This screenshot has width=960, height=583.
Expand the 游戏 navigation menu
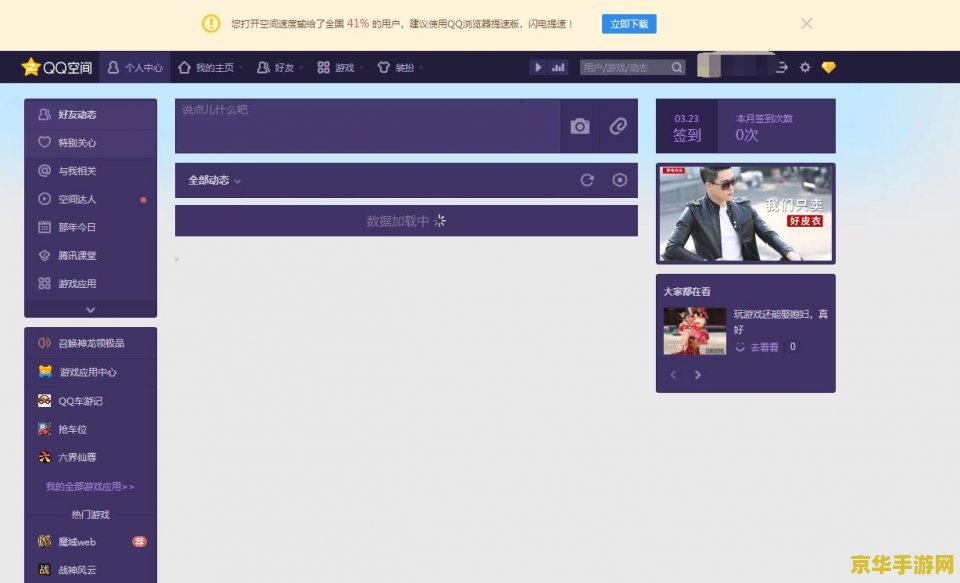[x=339, y=67]
